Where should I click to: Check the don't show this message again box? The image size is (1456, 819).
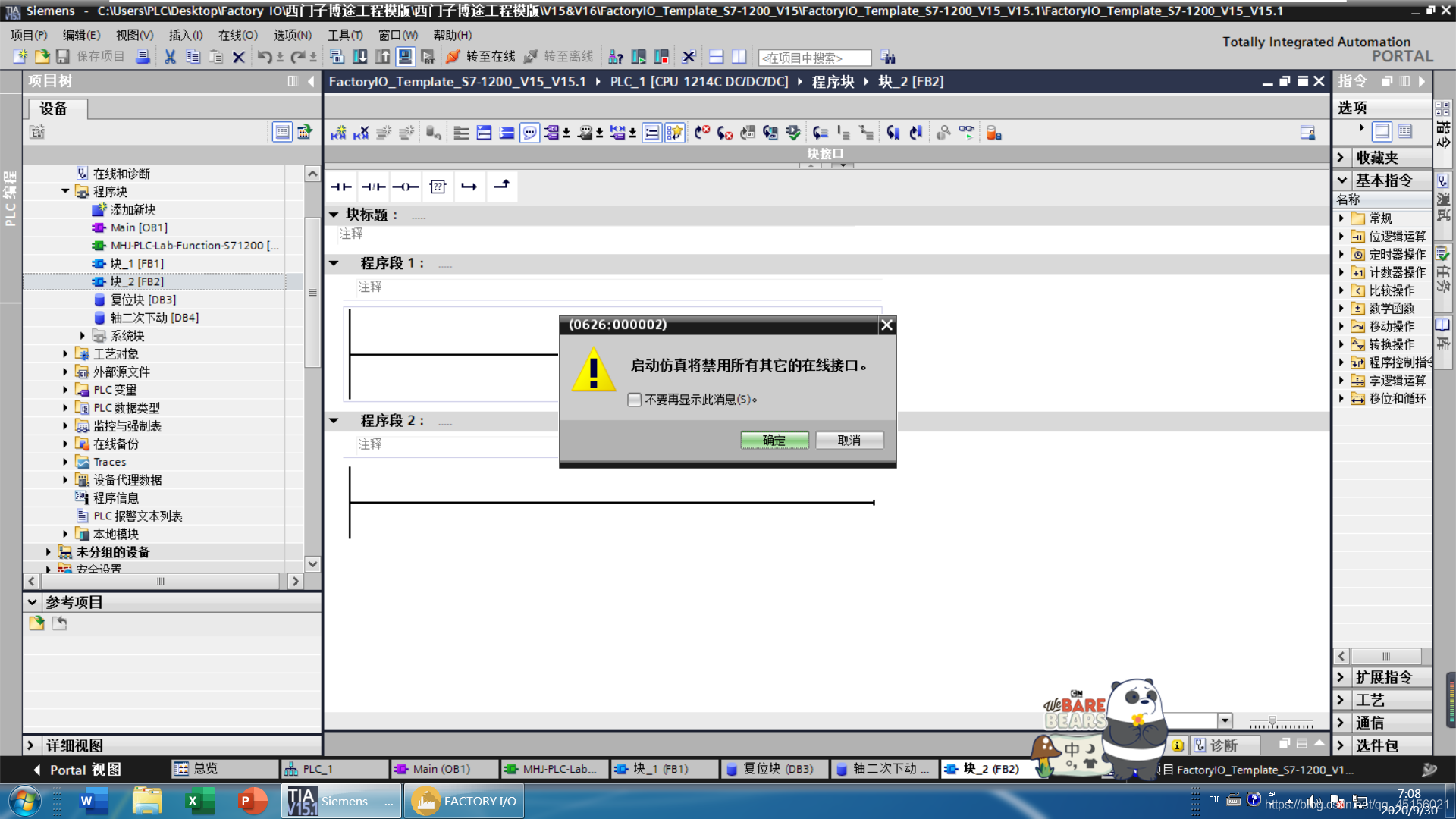point(635,400)
